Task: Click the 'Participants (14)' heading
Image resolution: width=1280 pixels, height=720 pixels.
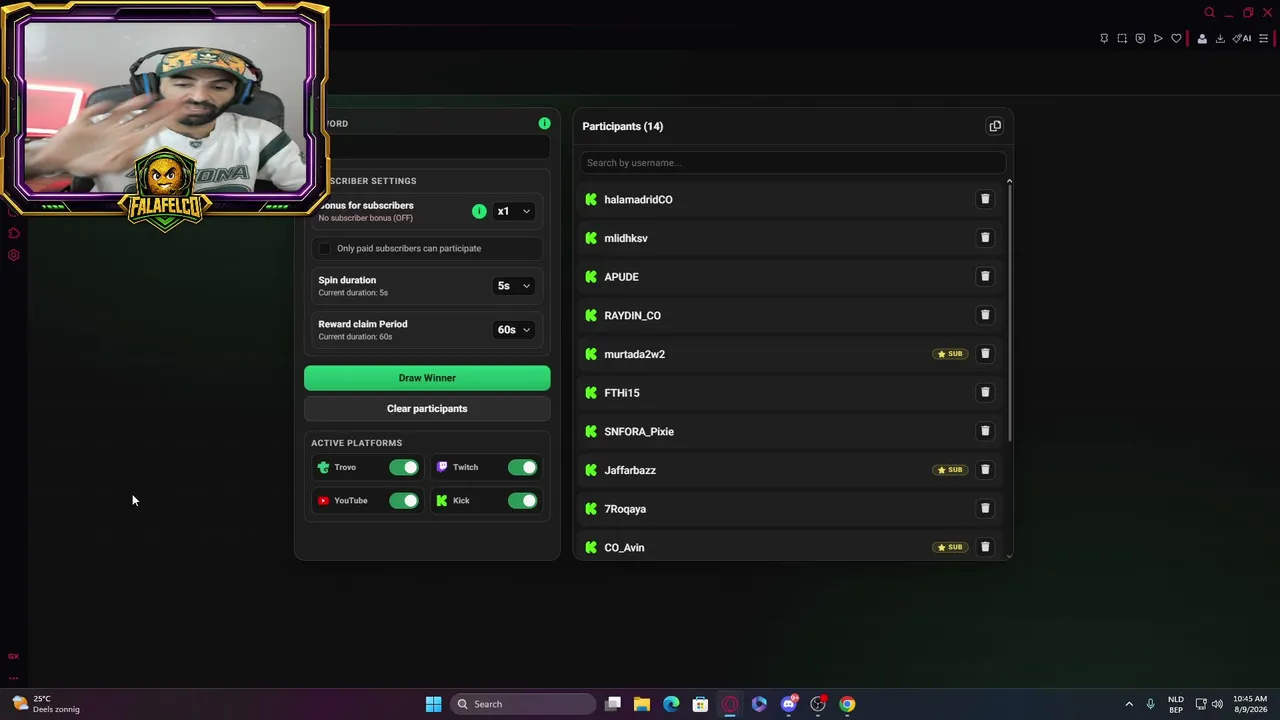Action: [x=623, y=126]
